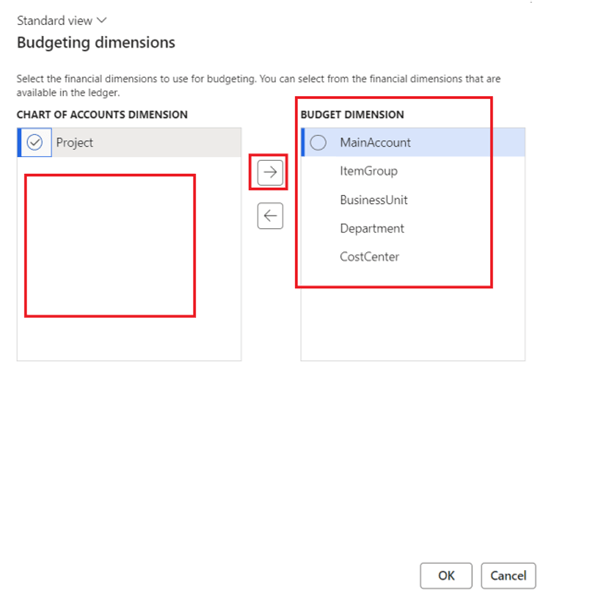Screen dimensions: 602x597
Task: Click the Budgeting dimensions title
Action: coord(96,43)
